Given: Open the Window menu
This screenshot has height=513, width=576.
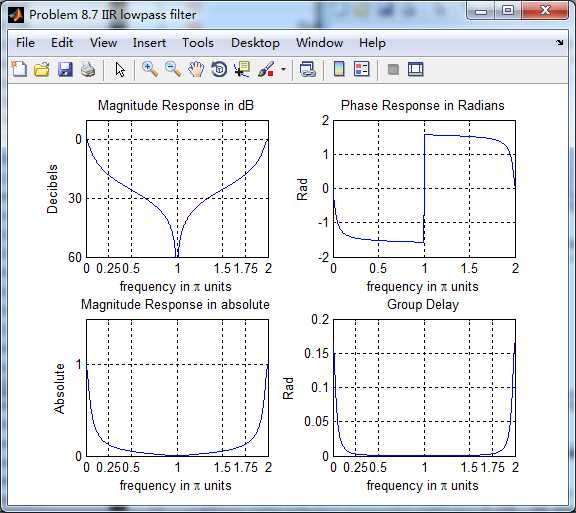Looking at the screenshot, I should tap(320, 43).
